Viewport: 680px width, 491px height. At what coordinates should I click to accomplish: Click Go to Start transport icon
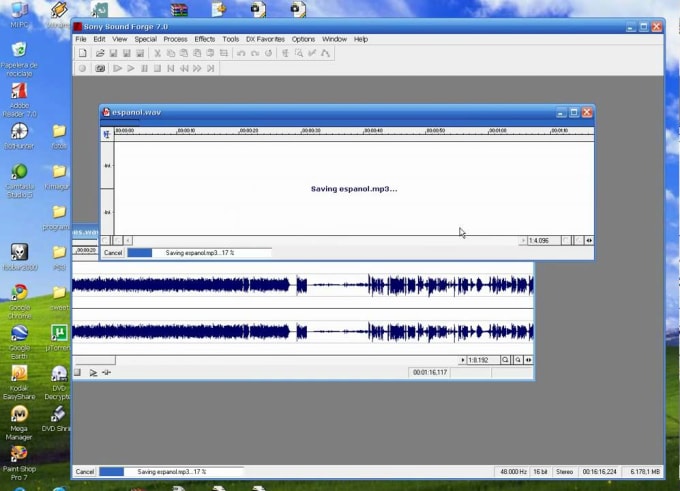pyautogui.click(x=171, y=69)
